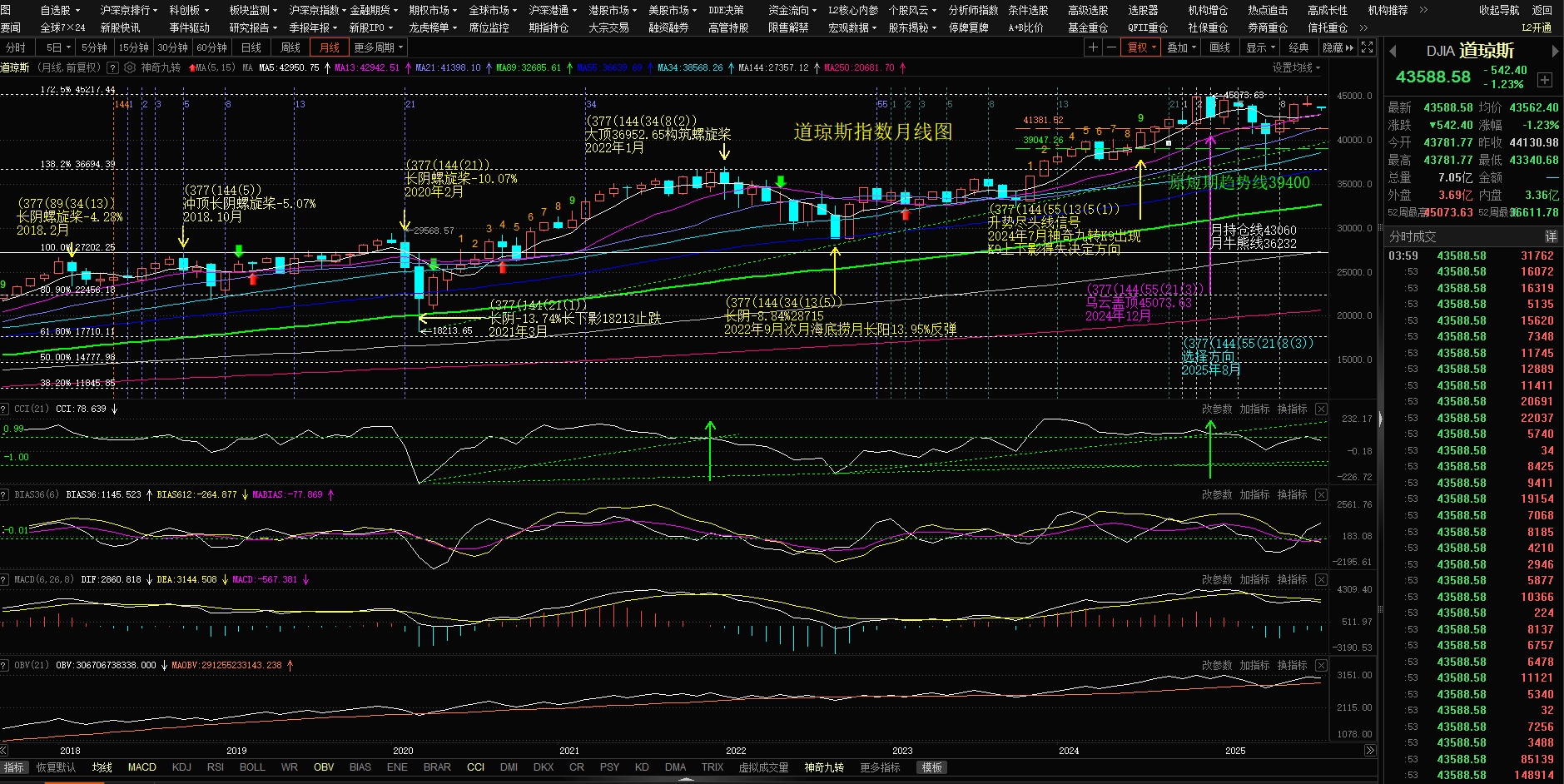Toggle 经典 classic view mode
Image resolution: width=1564 pixels, height=784 pixels.
[1298, 47]
